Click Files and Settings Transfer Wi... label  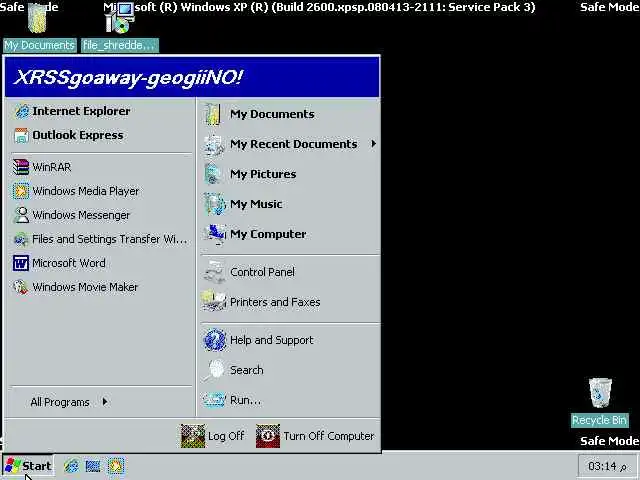109,239
